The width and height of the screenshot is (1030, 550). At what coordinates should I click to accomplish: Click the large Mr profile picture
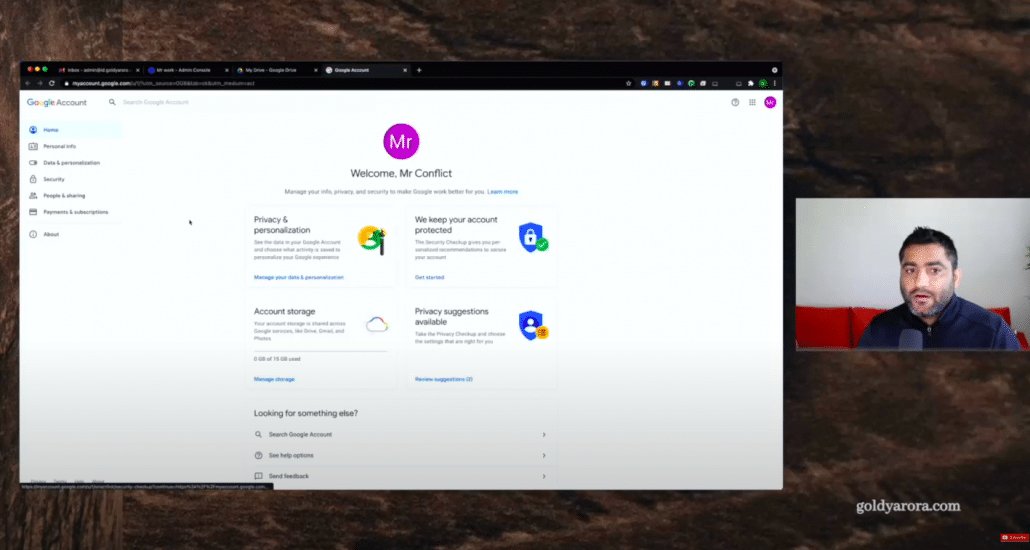[401, 141]
